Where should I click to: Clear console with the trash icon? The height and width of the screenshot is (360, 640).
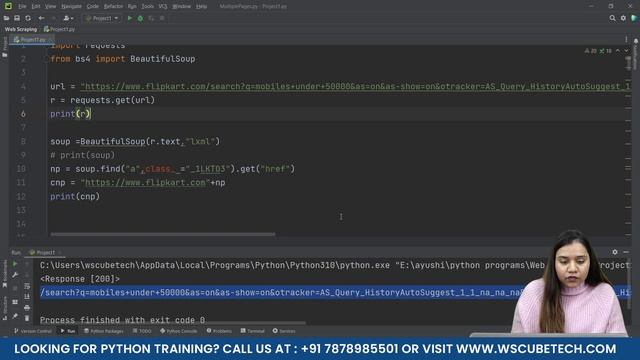pyautogui.click(x=27, y=318)
